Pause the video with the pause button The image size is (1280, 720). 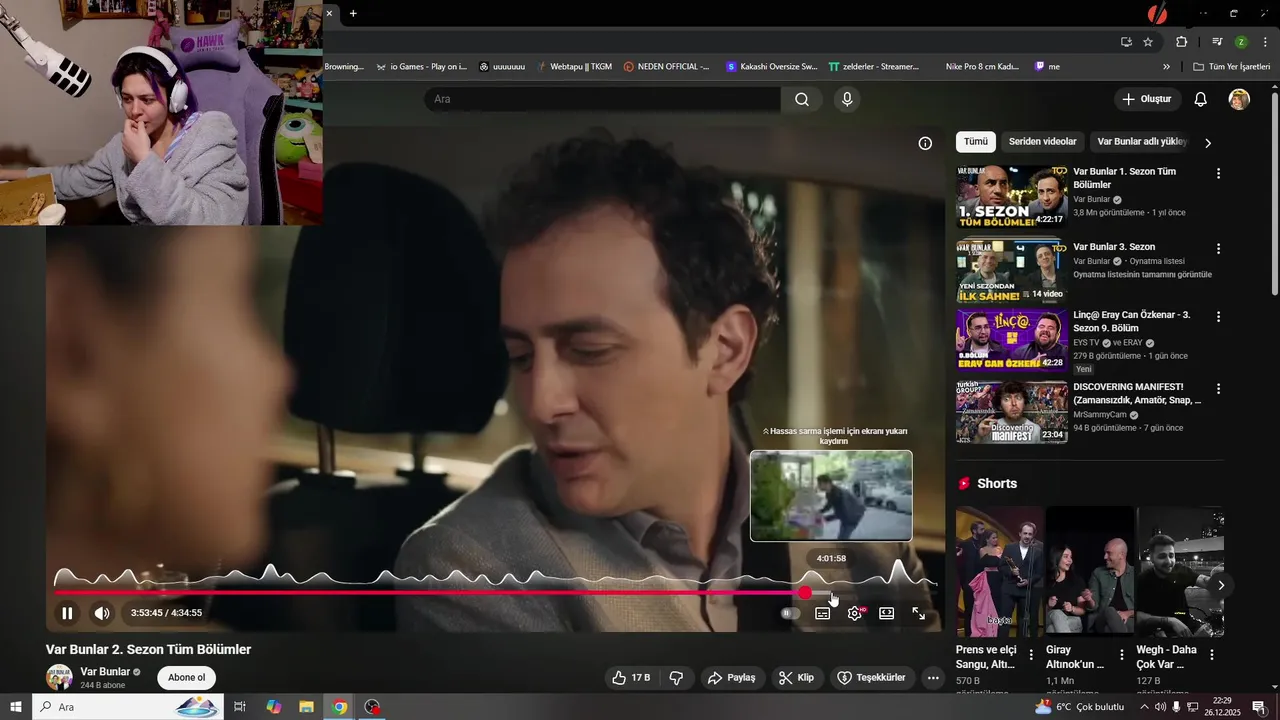click(67, 613)
